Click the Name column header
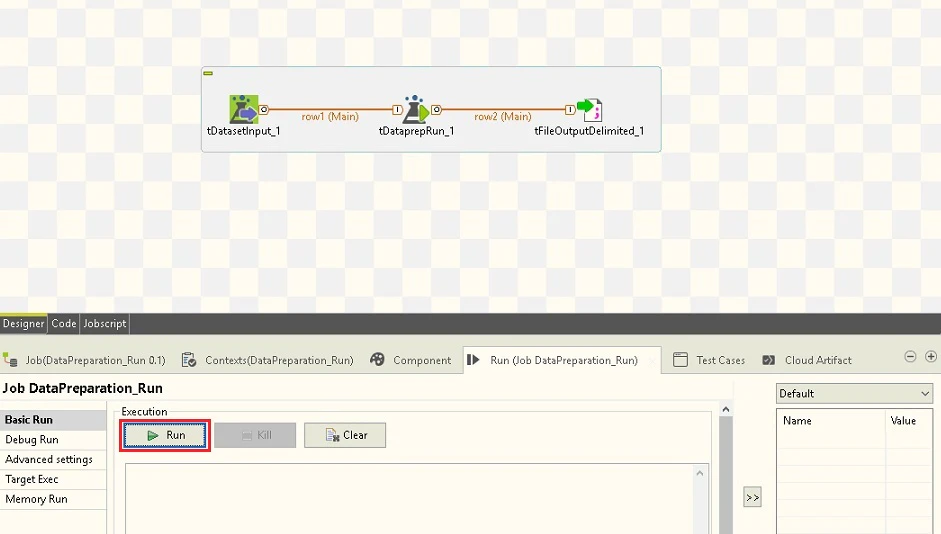 [x=831, y=421]
